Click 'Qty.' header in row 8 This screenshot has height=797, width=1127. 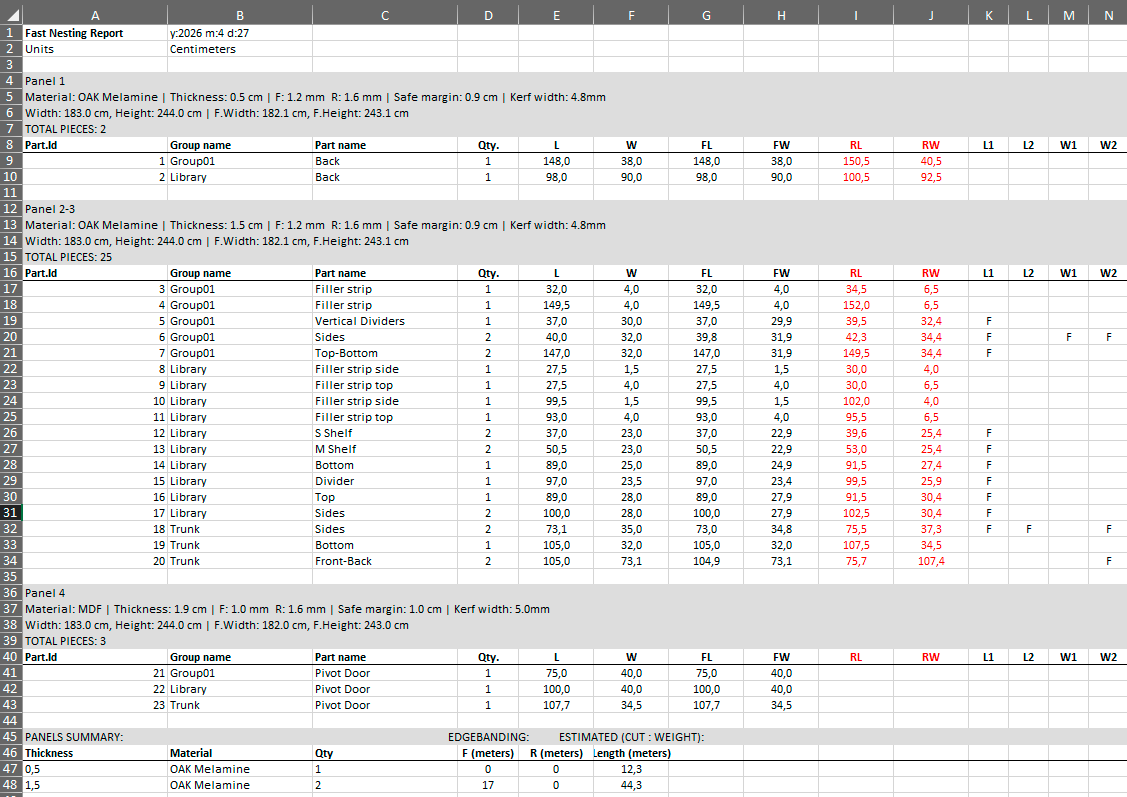coord(488,145)
